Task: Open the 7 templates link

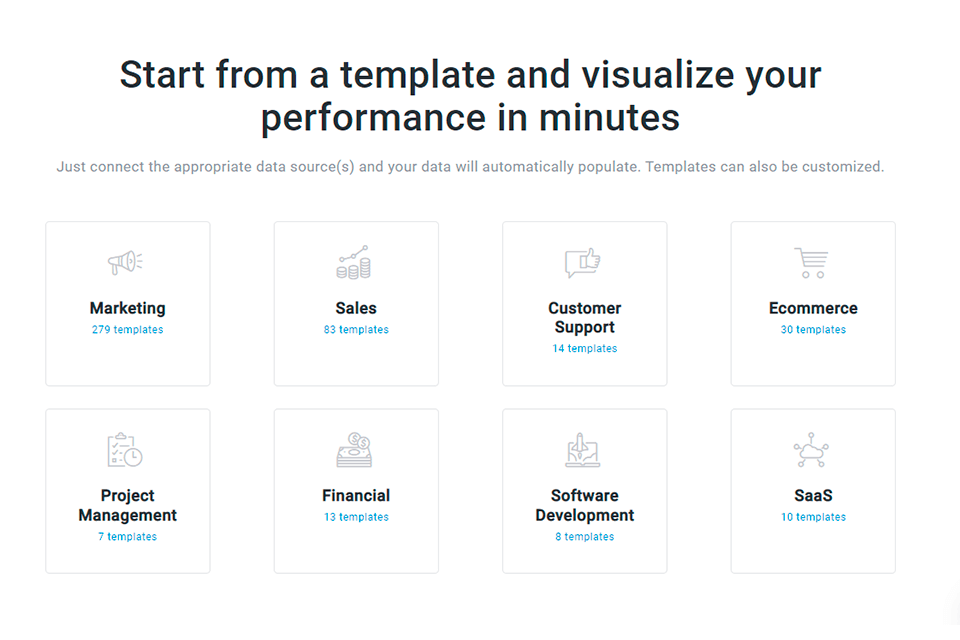Action: 127,537
